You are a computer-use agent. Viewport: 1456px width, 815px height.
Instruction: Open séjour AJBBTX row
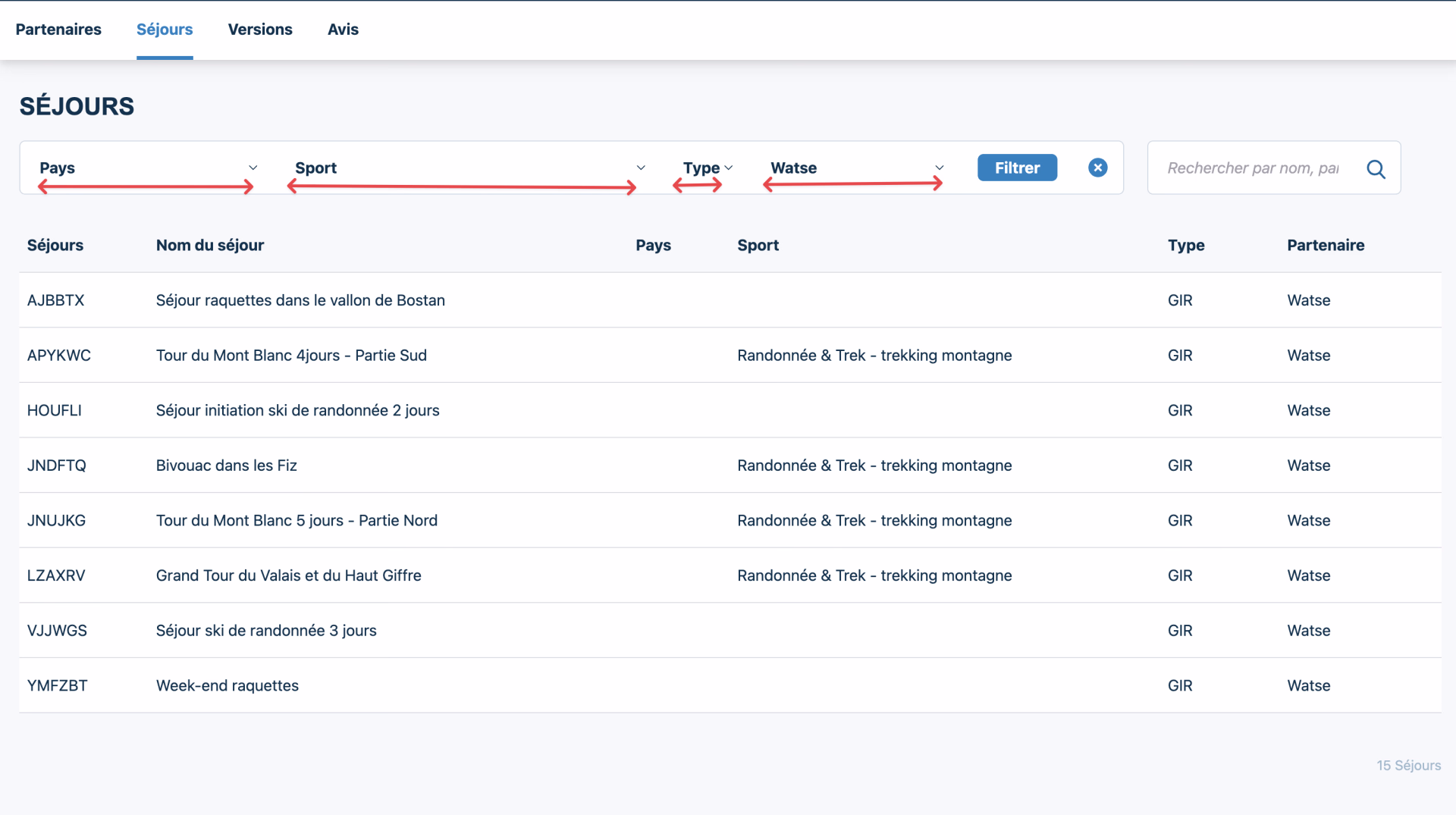[x=56, y=300]
